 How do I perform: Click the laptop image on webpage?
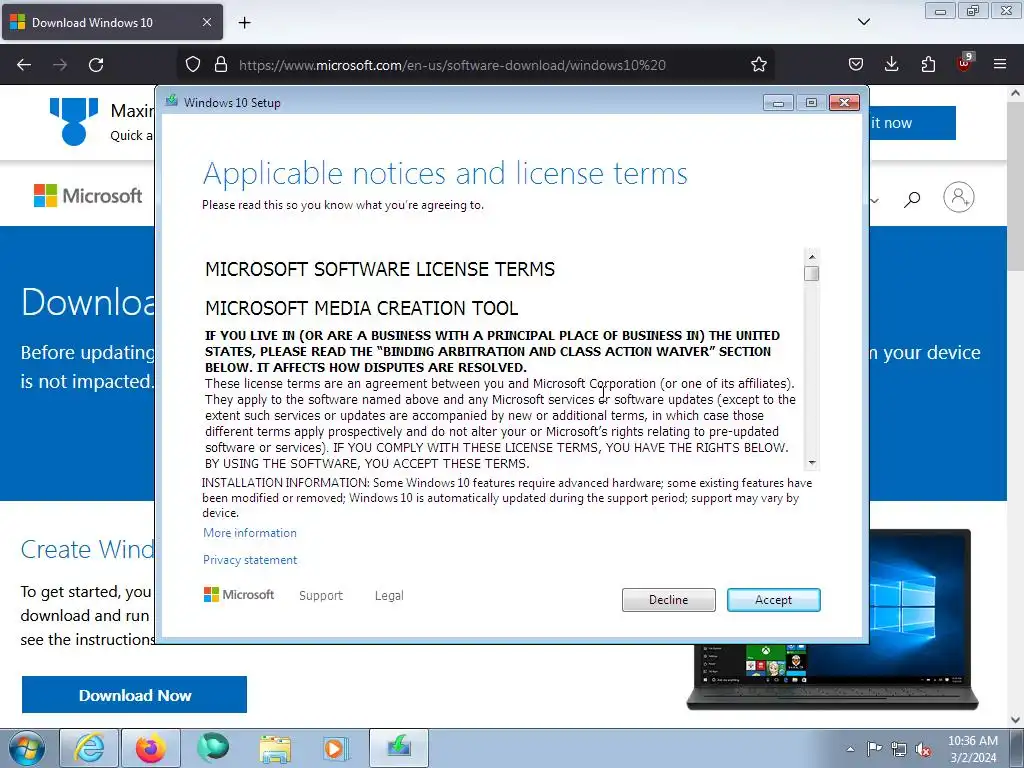(833, 619)
